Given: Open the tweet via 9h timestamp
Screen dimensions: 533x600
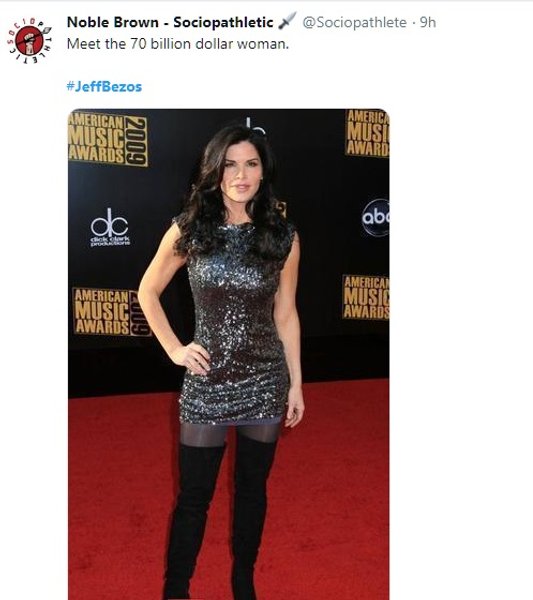Looking at the screenshot, I should tap(428, 22).
